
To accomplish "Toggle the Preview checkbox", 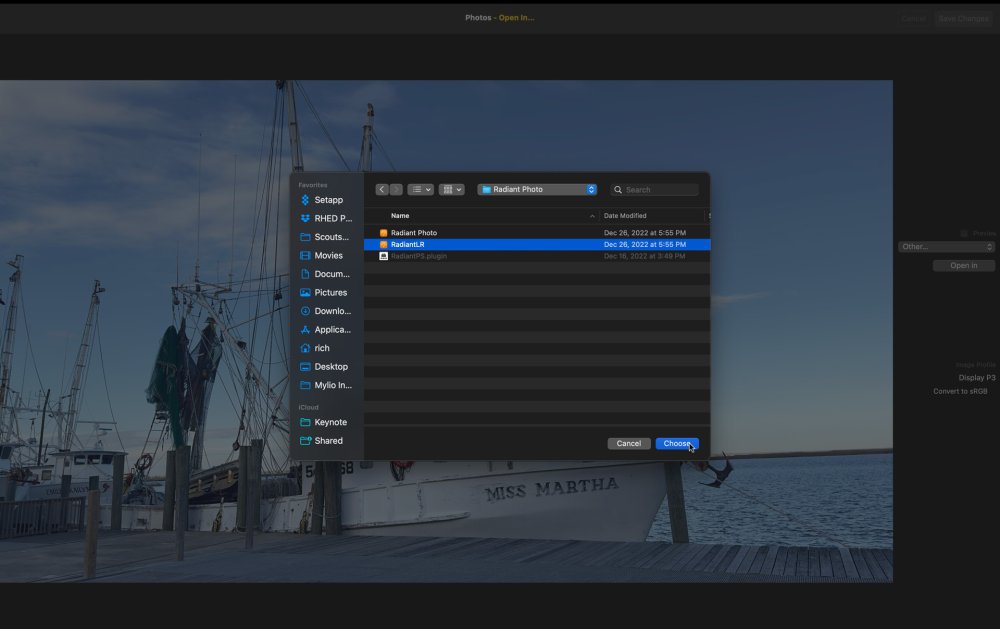I will (964, 233).
